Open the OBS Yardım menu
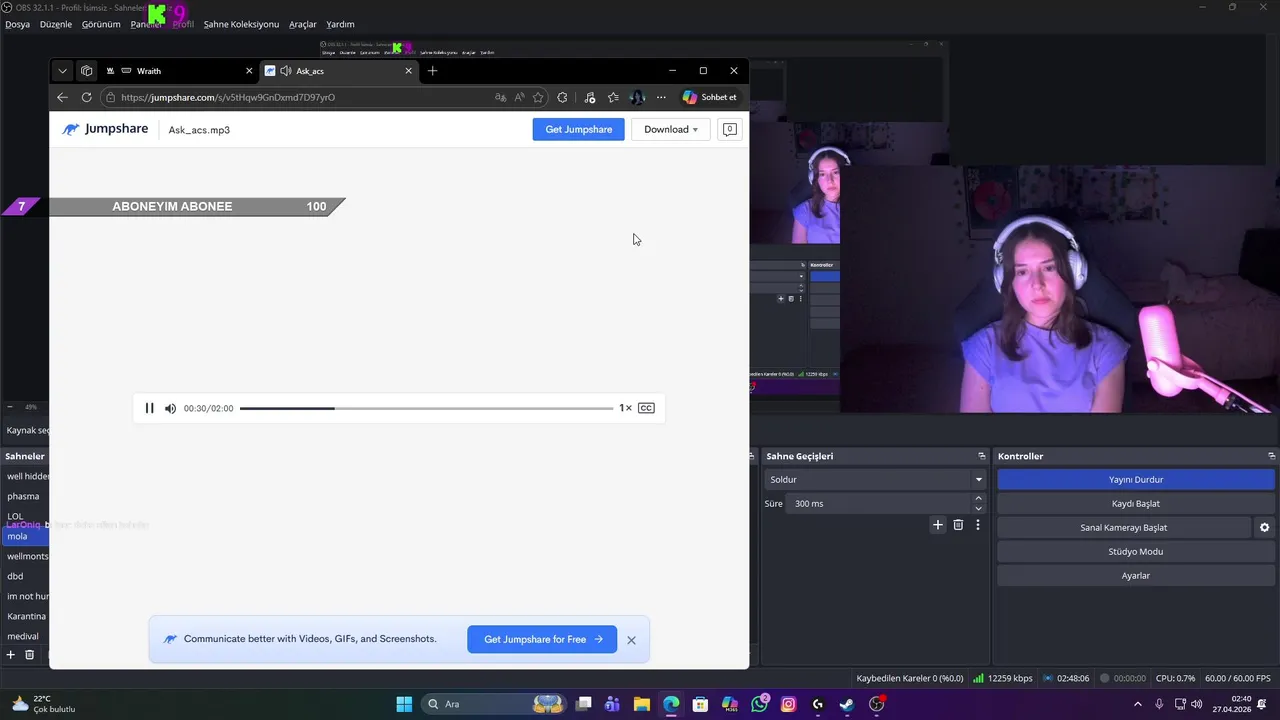This screenshot has width=1280, height=720. coord(340,24)
